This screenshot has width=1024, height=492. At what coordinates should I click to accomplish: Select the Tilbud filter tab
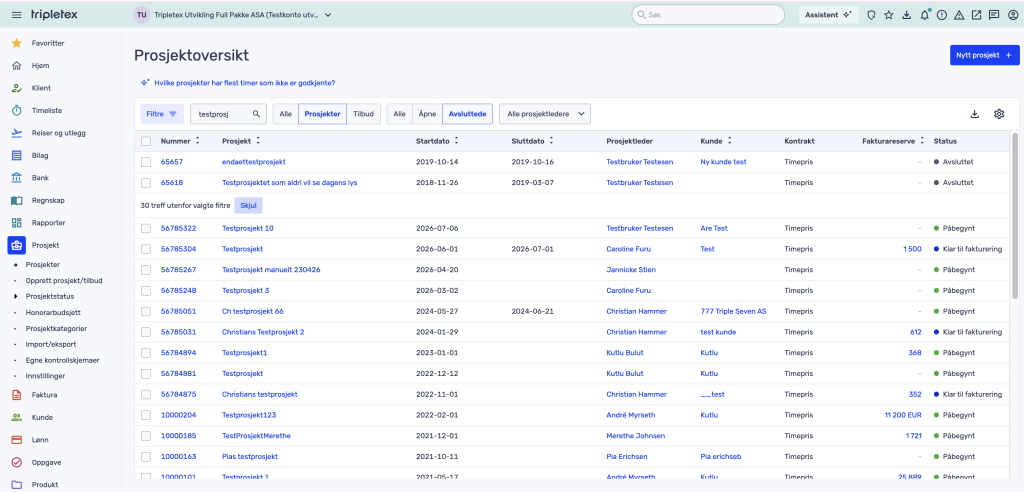click(363, 114)
